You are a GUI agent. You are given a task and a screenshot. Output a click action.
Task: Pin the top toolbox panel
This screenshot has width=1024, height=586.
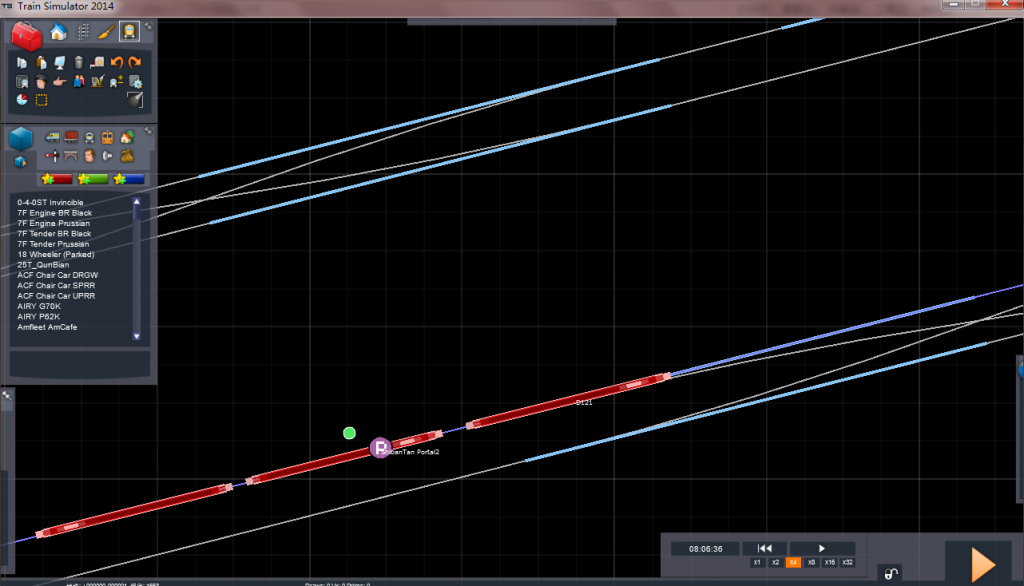point(149,25)
